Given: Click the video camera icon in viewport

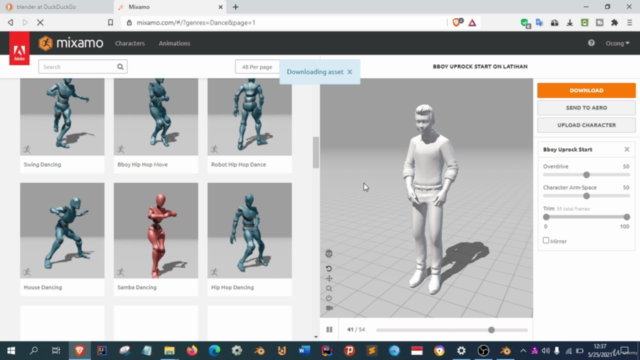Looking at the screenshot, I should coord(329,308).
